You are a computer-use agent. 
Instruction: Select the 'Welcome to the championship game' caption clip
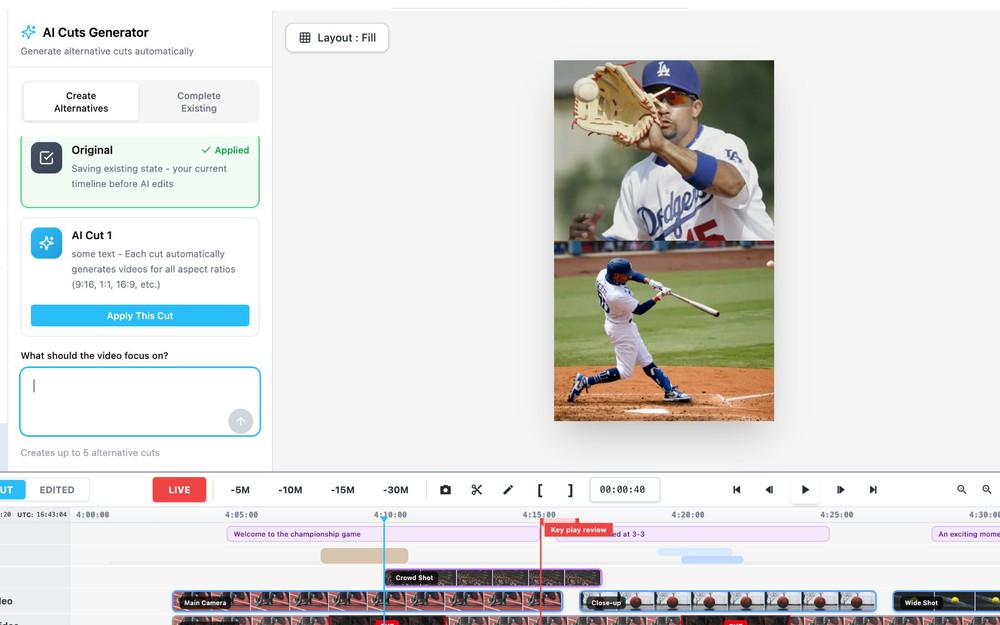pos(383,534)
